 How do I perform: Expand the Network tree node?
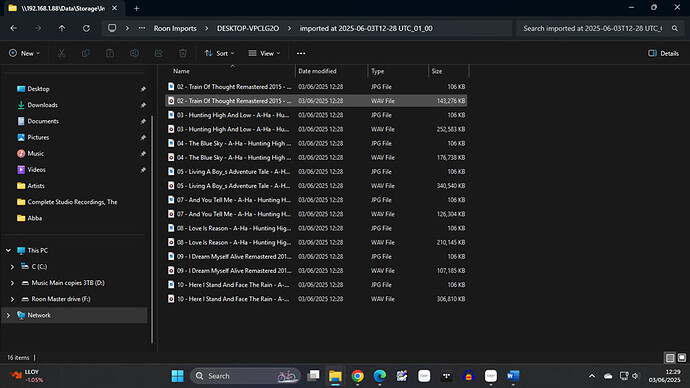point(8,315)
